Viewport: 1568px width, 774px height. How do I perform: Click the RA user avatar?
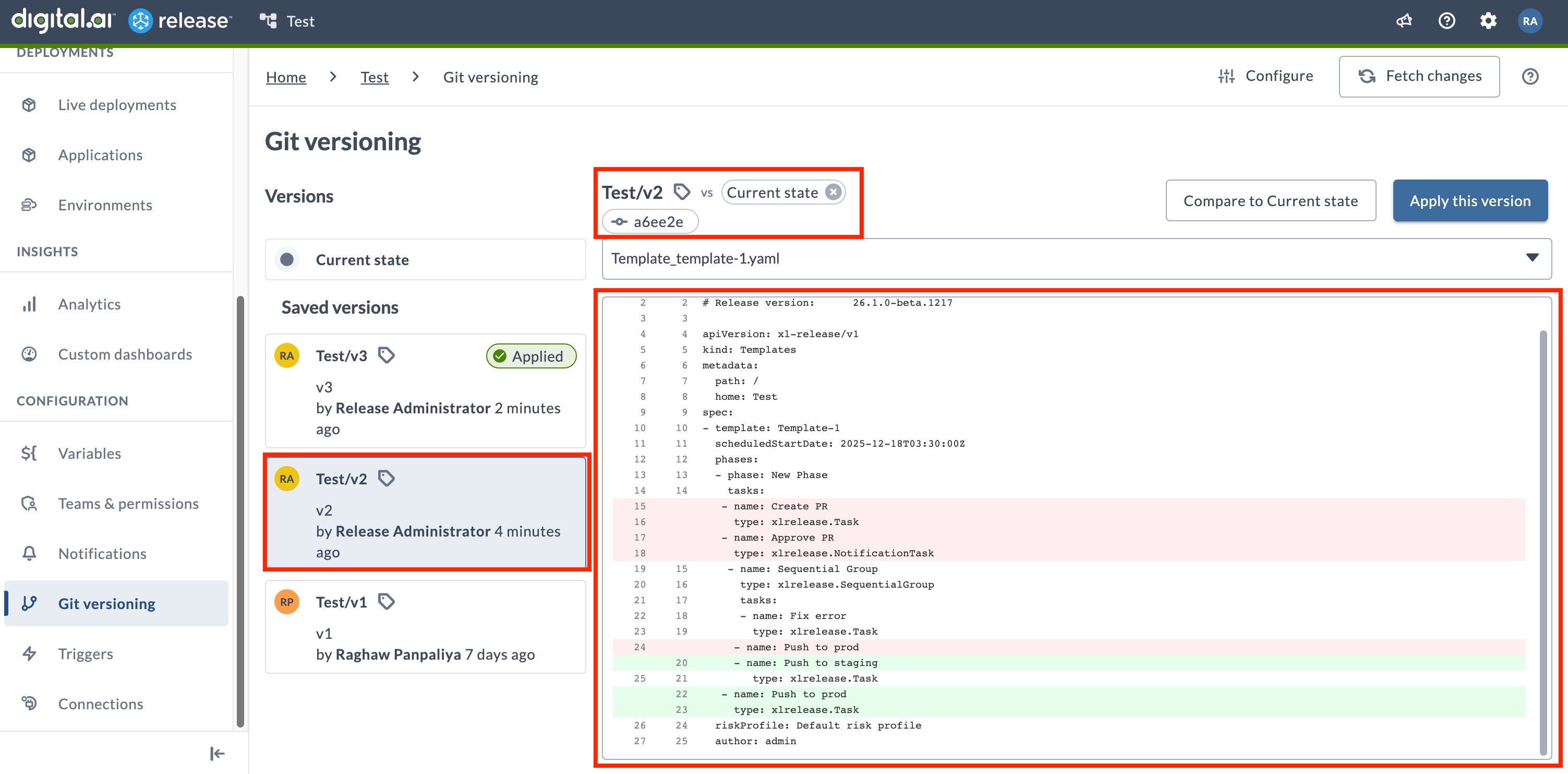(1530, 20)
